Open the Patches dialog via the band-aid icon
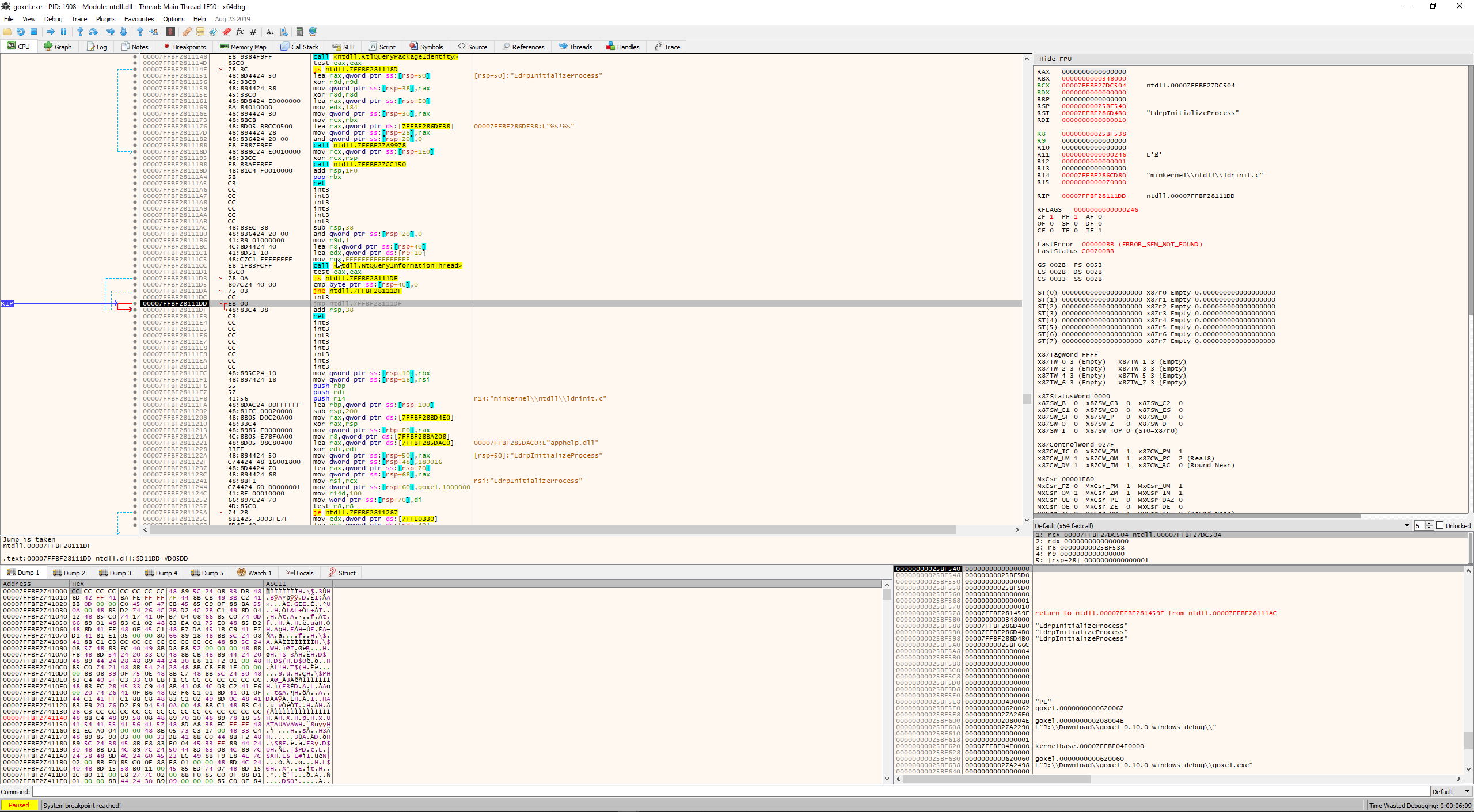Viewport: 1474px width, 812px height. [187, 32]
